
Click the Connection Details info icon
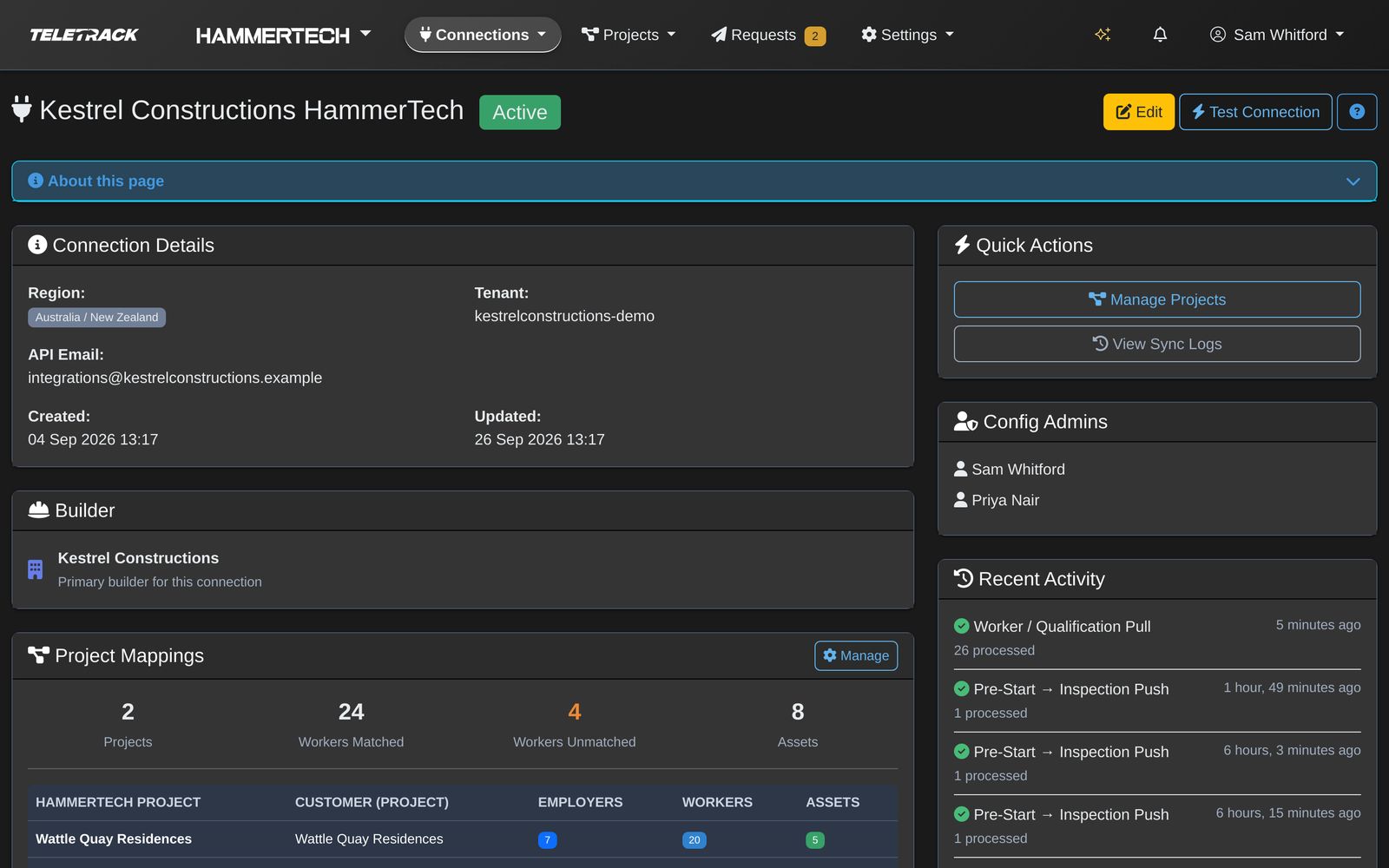tap(37, 245)
